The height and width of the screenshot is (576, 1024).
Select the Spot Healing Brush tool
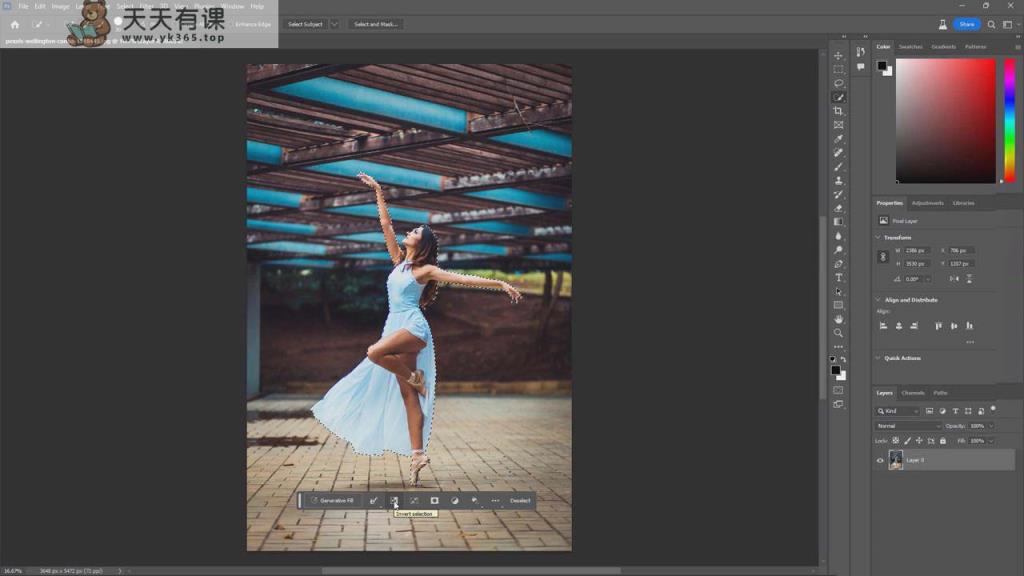[x=839, y=153]
